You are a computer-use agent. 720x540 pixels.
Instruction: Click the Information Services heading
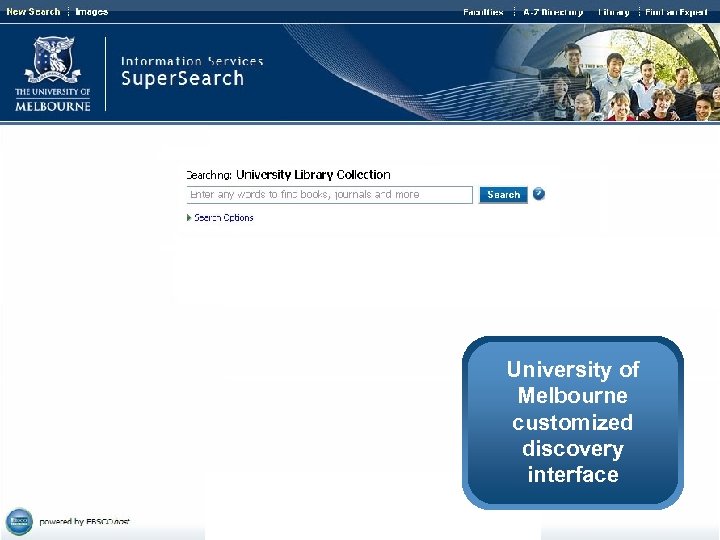pyautogui.click(x=192, y=61)
